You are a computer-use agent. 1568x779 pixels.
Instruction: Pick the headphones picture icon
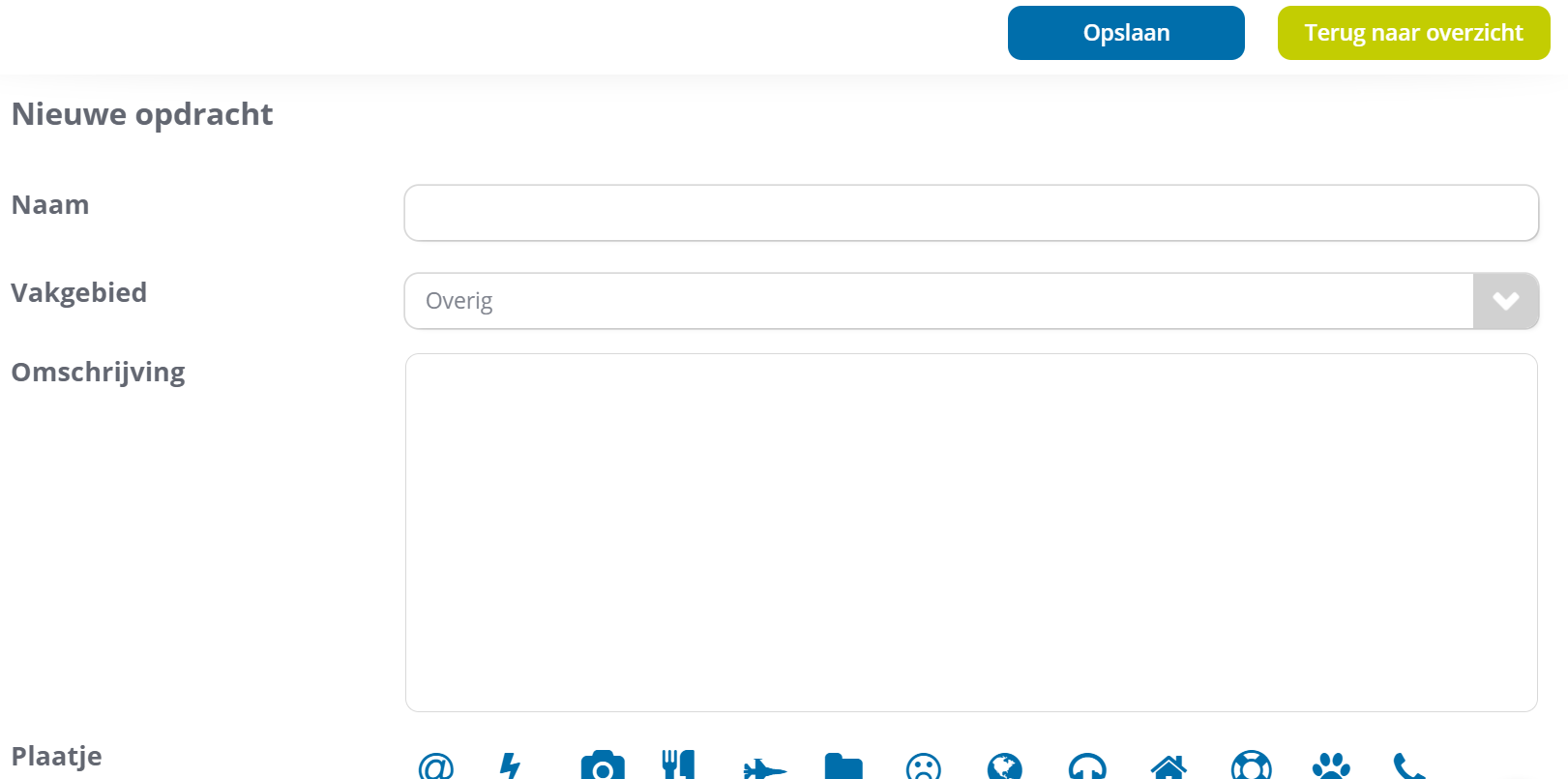pyautogui.click(x=1087, y=766)
